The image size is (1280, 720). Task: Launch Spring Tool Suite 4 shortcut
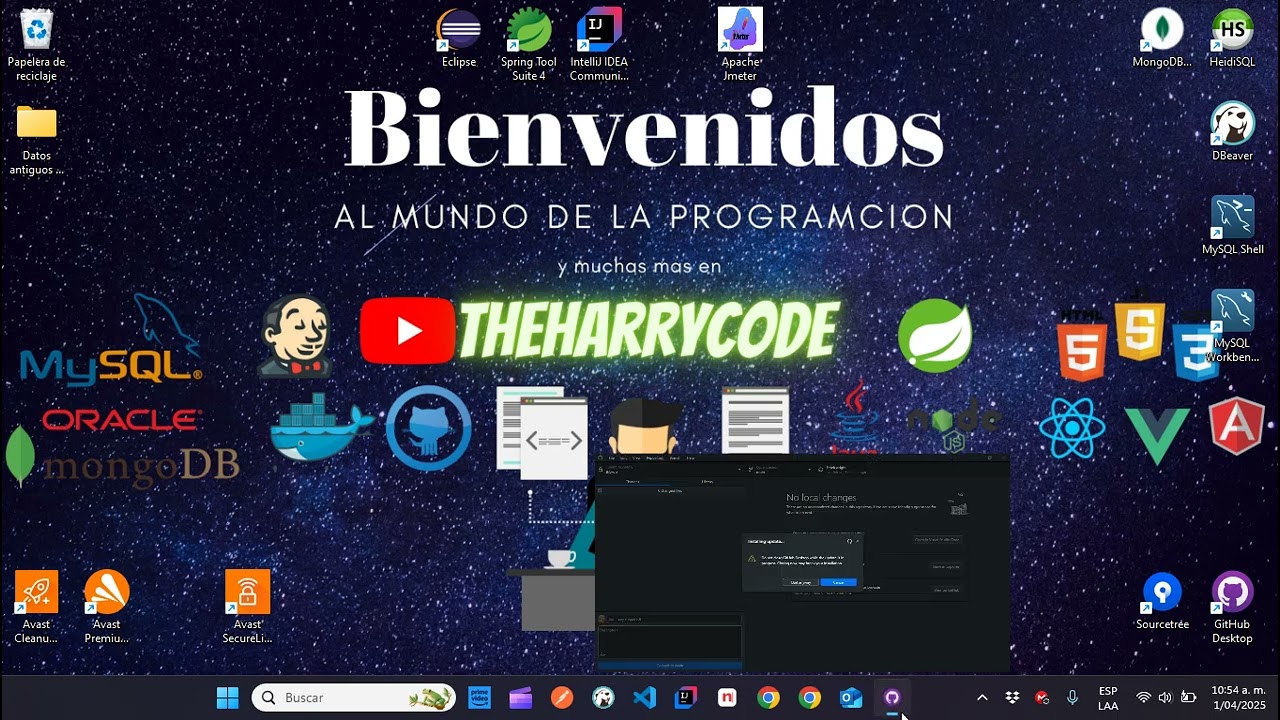pyautogui.click(x=529, y=46)
